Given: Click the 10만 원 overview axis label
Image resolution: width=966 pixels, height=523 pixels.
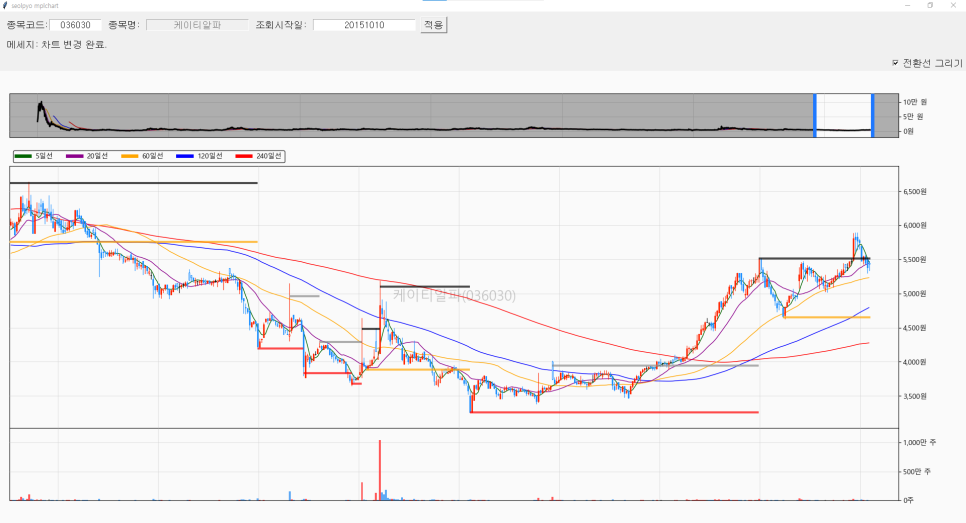Looking at the screenshot, I should pyautogui.click(x=915, y=102).
